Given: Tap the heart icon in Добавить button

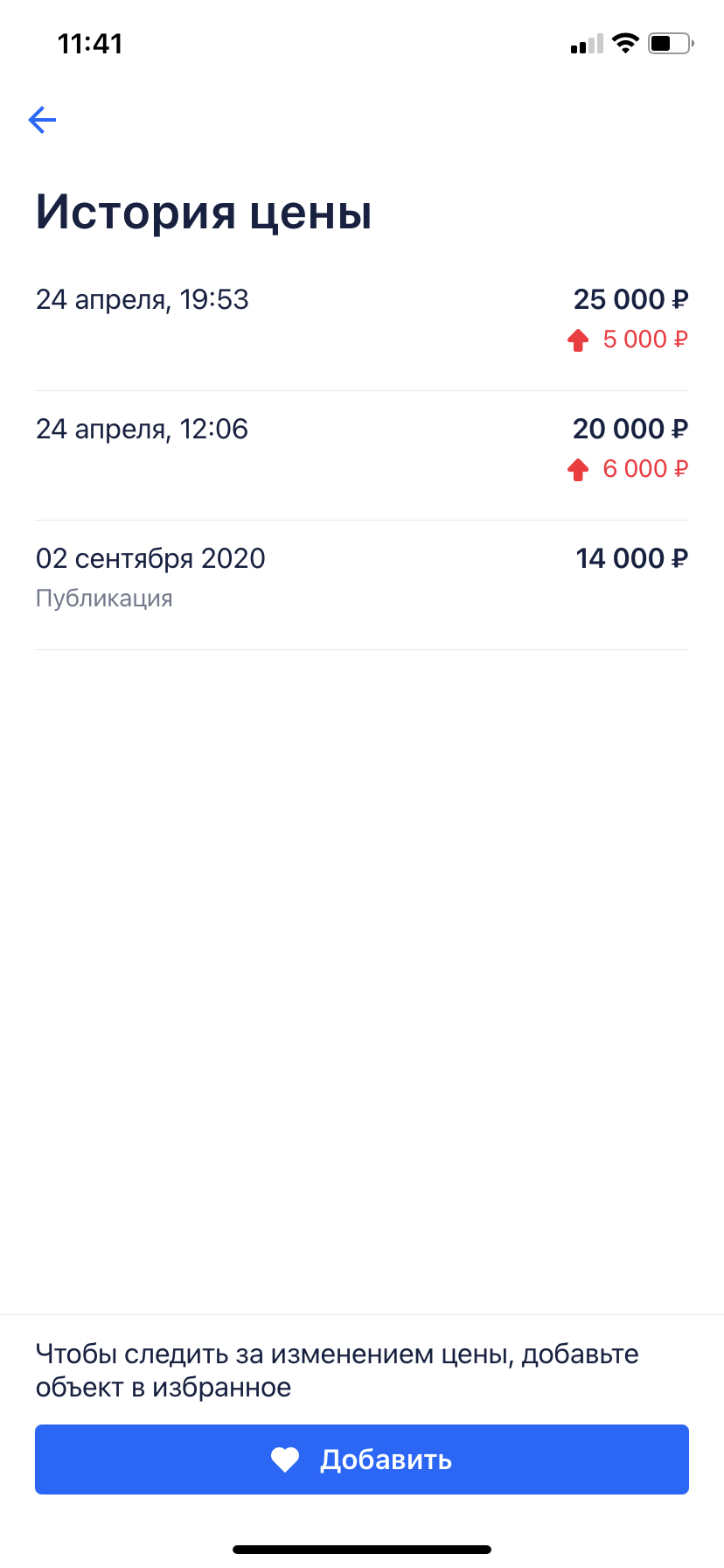Looking at the screenshot, I should [x=285, y=1459].
